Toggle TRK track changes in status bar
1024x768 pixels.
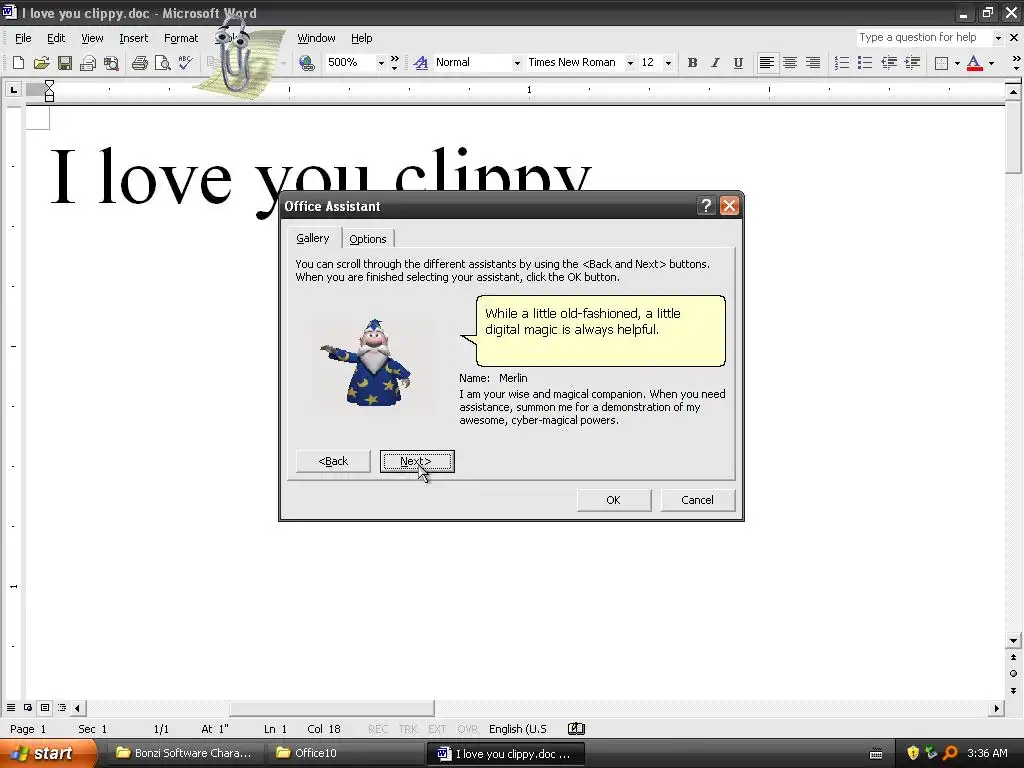pyautogui.click(x=408, y=729)
